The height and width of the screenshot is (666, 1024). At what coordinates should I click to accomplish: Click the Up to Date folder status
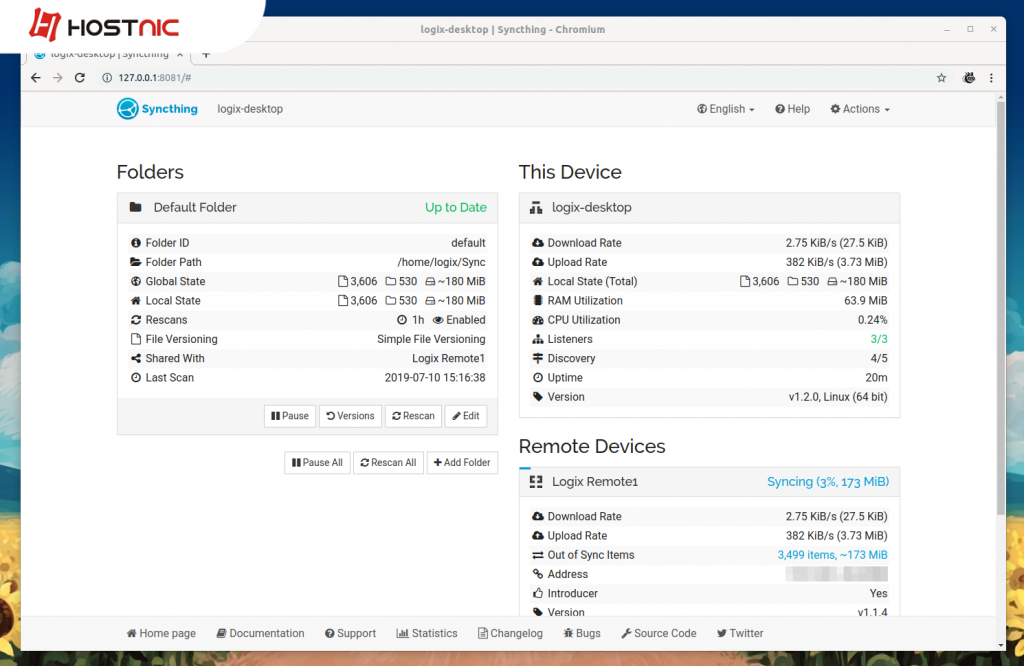[x=456, y=208]
